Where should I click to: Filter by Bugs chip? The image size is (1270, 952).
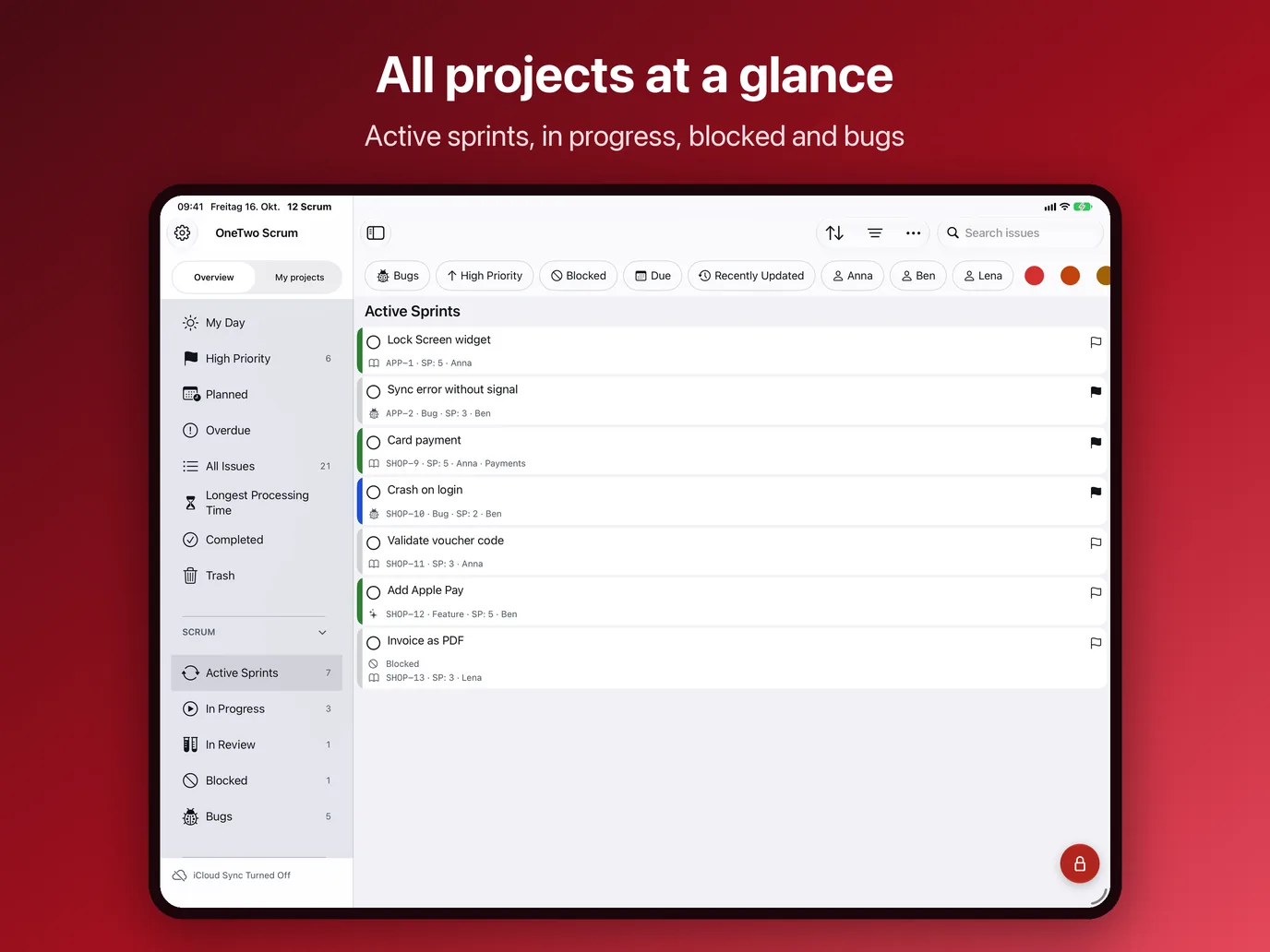pos(398,276)
